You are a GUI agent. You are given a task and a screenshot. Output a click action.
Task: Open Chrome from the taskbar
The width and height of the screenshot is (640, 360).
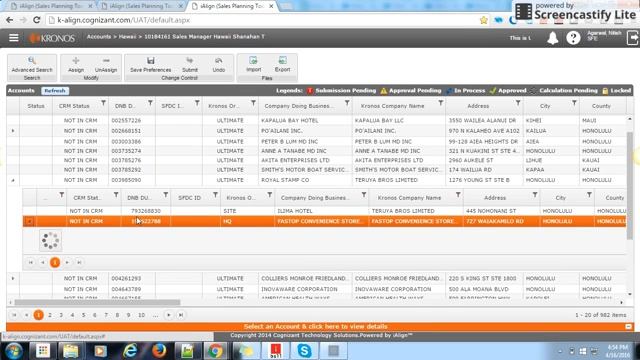click(x=216, y=351)
